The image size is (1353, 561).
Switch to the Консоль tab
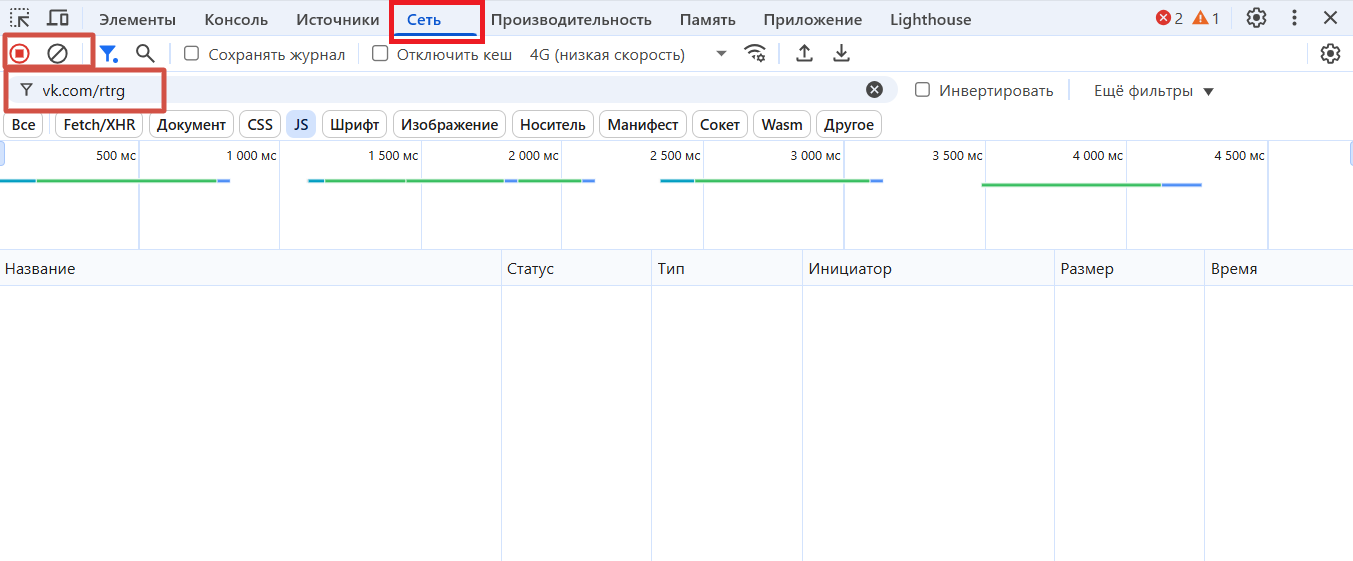236,20
